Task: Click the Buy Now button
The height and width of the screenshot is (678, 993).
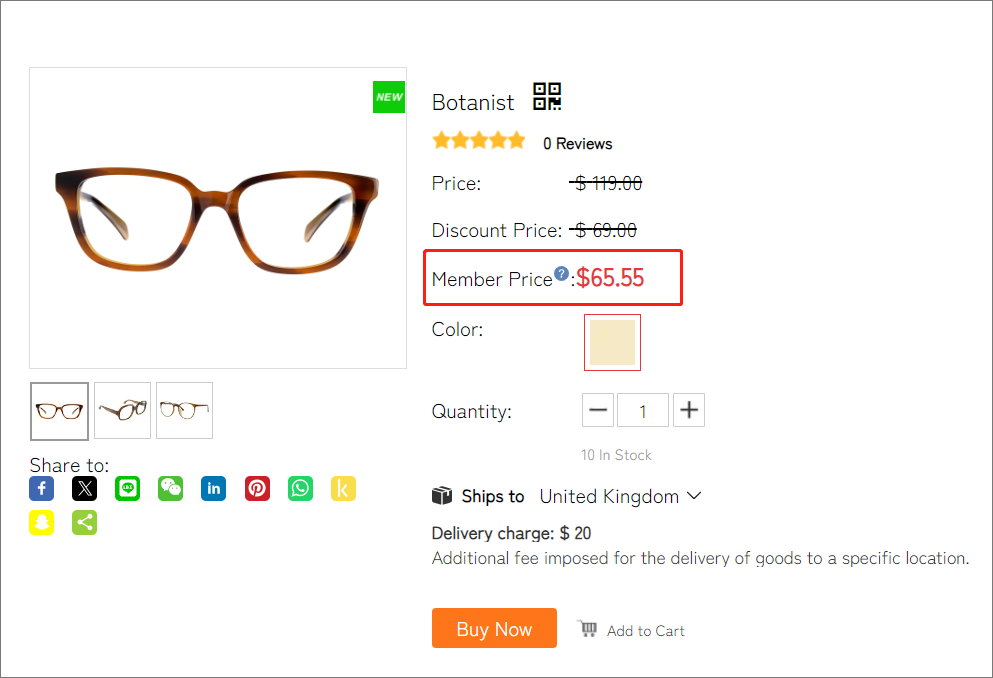Action: click(494, 629)
